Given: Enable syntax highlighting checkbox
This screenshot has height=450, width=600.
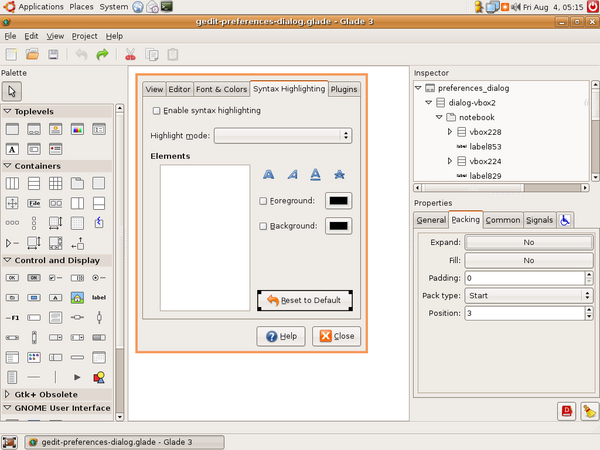Looking at the screenshot, I should pyautogui.click(x=157, y=111).
